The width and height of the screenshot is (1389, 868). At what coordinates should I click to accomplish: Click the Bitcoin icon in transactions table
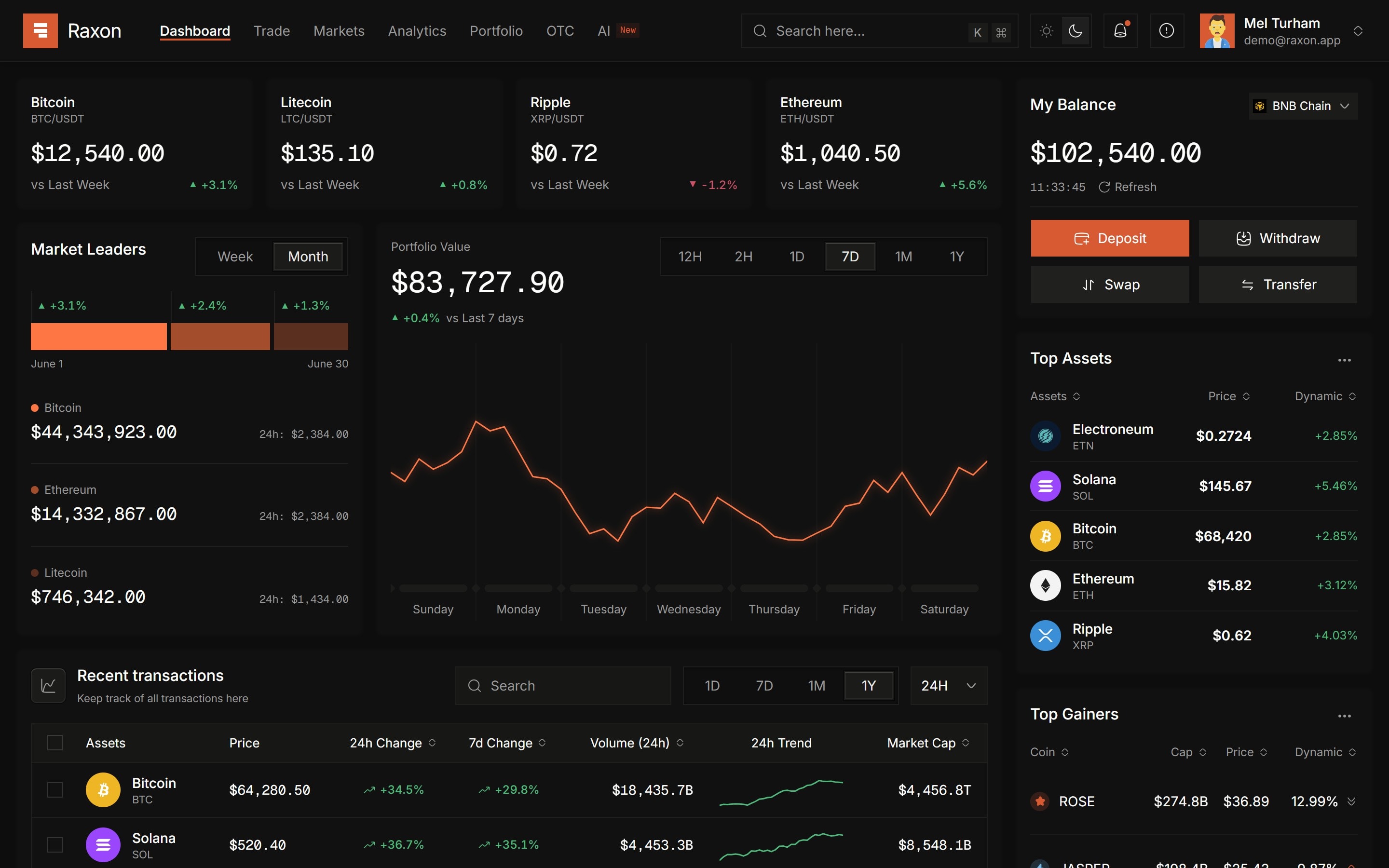pos(103,790)
